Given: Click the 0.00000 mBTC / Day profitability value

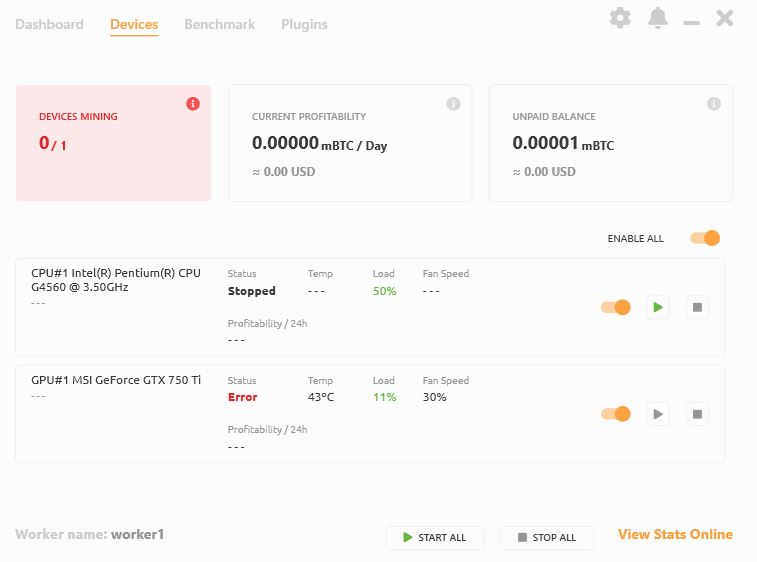Looking at the screenshot, I should [319, 143].
